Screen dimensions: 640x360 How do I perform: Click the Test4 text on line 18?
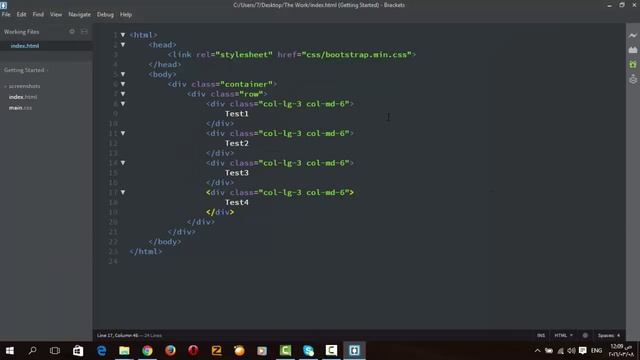pyautogui.click(x=237, y=202)
